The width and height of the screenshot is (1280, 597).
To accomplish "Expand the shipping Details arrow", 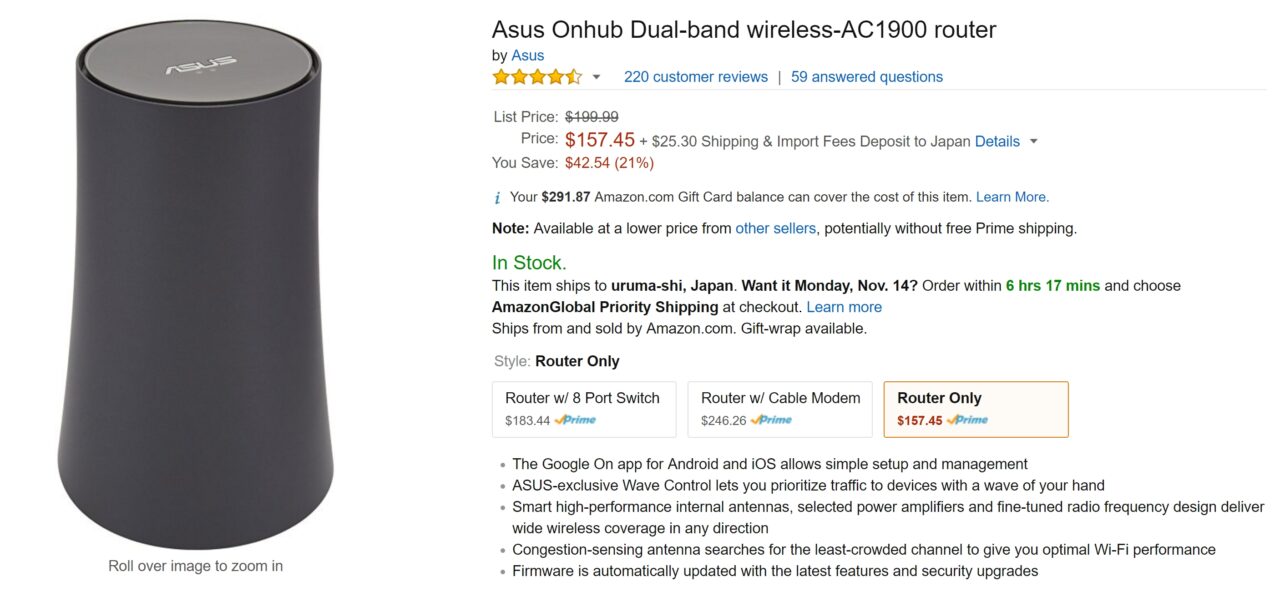I will (1034, 141).
